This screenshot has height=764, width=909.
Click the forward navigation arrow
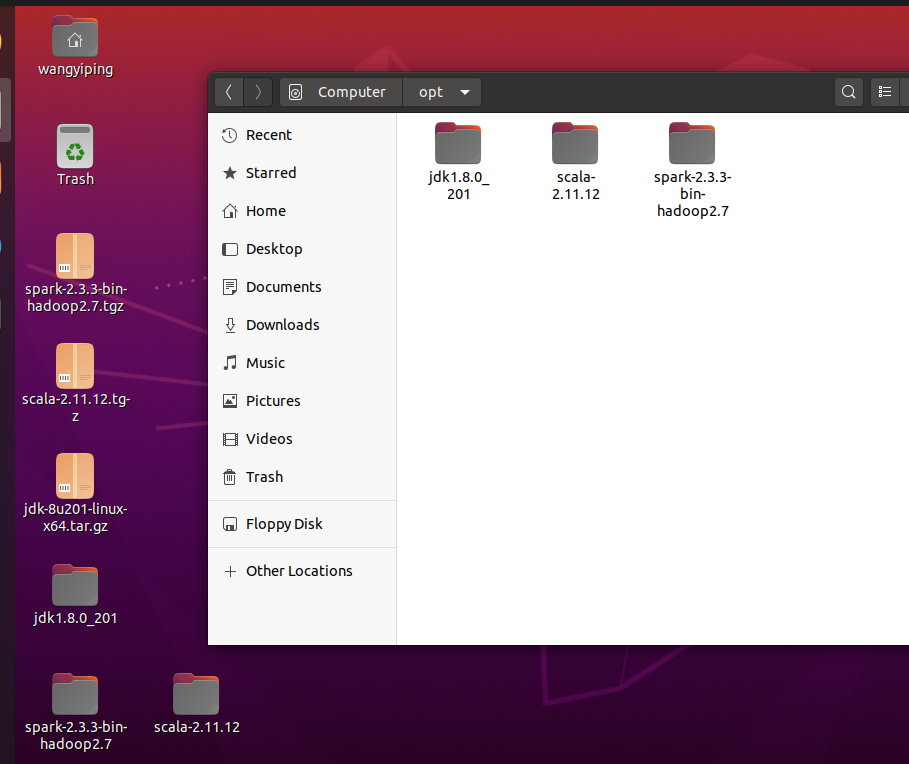(257, 91)
